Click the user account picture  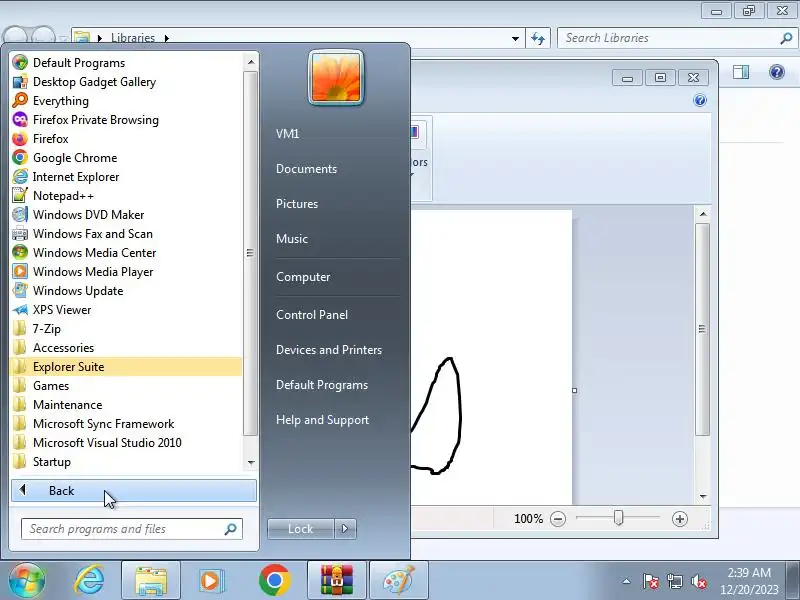click(336, 78)
